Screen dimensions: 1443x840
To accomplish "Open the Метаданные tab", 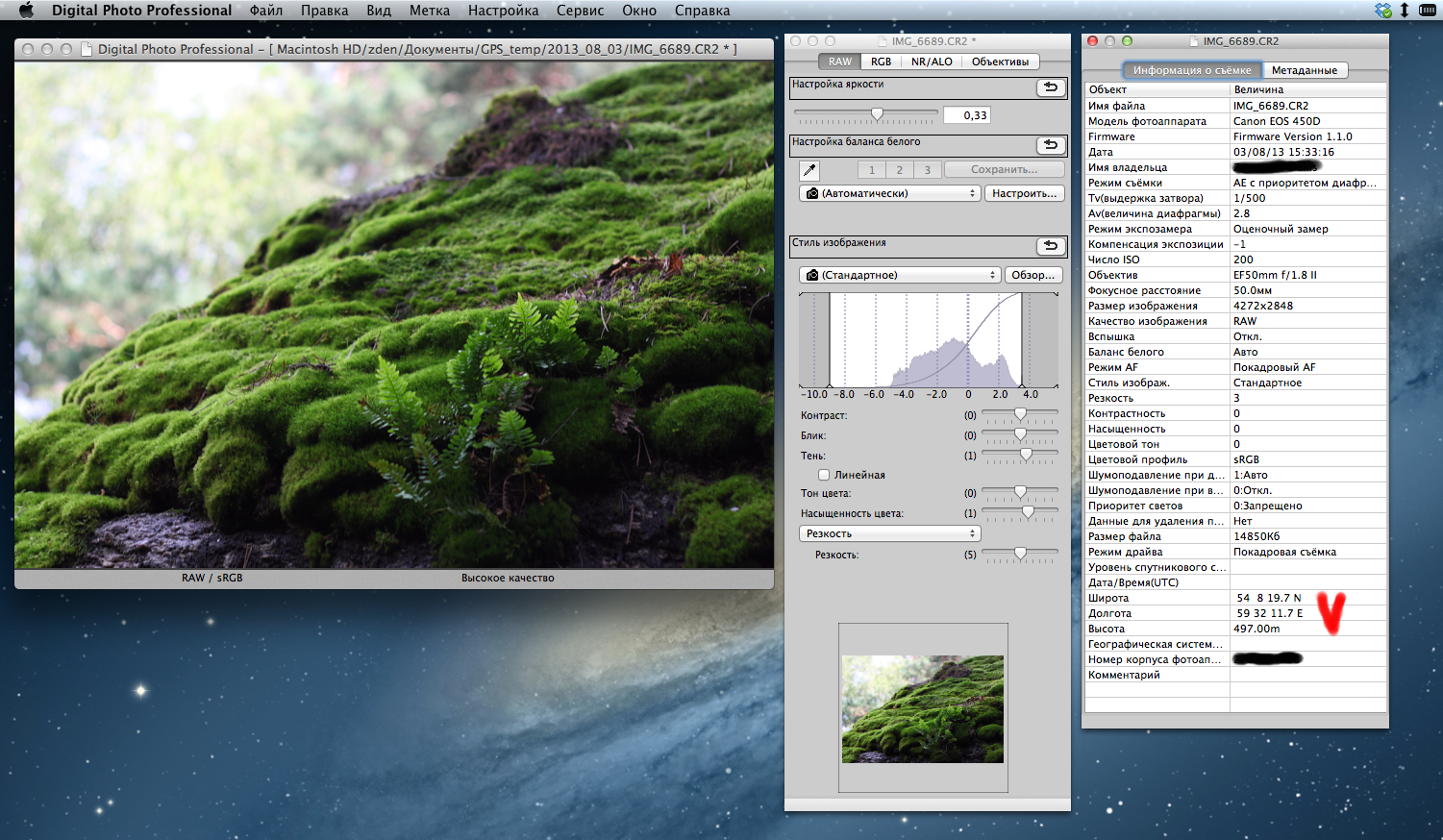I will pos(1304,70).
